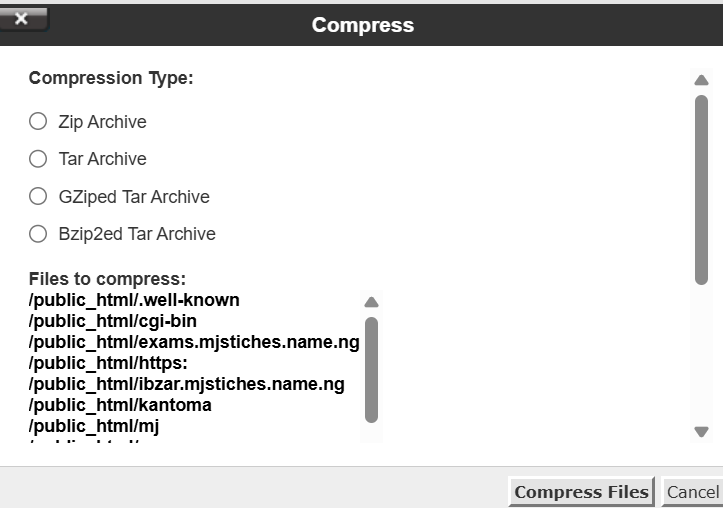Click the /public_html/https: entry
This screenshot has width=723, height=508.
[x=108, y=363]
